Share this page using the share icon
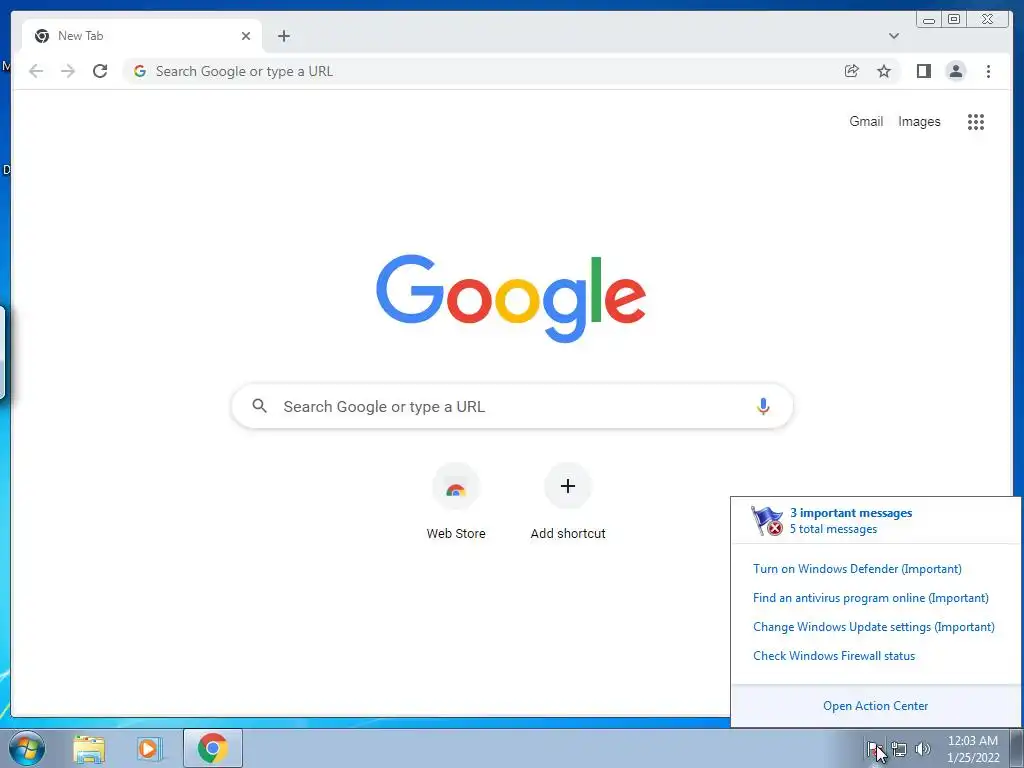The width and height of the screenshot is (1024, 768). pyautogui.click(x=852, y=71)
